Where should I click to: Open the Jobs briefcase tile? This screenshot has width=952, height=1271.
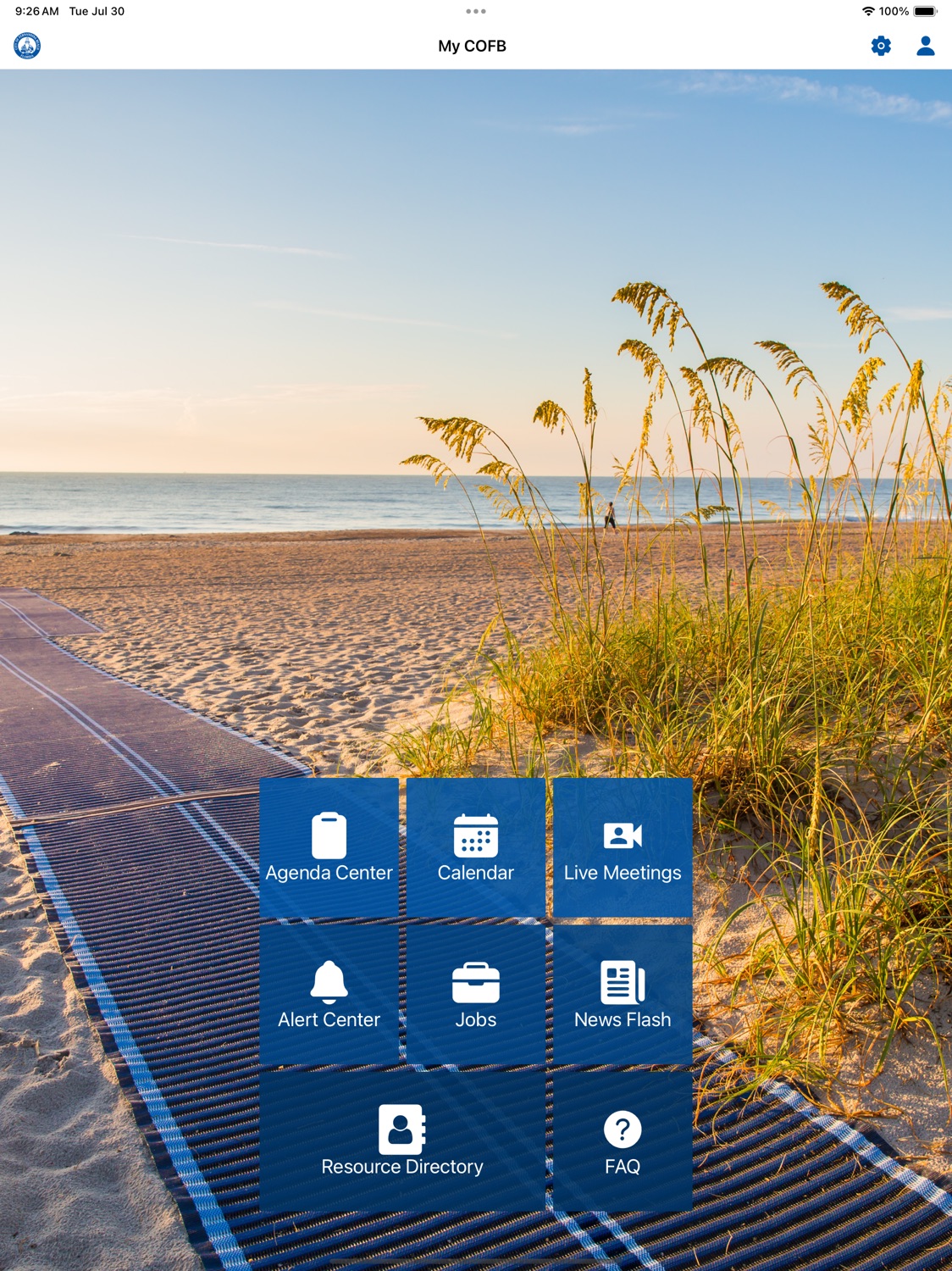(x=476, y=995)
